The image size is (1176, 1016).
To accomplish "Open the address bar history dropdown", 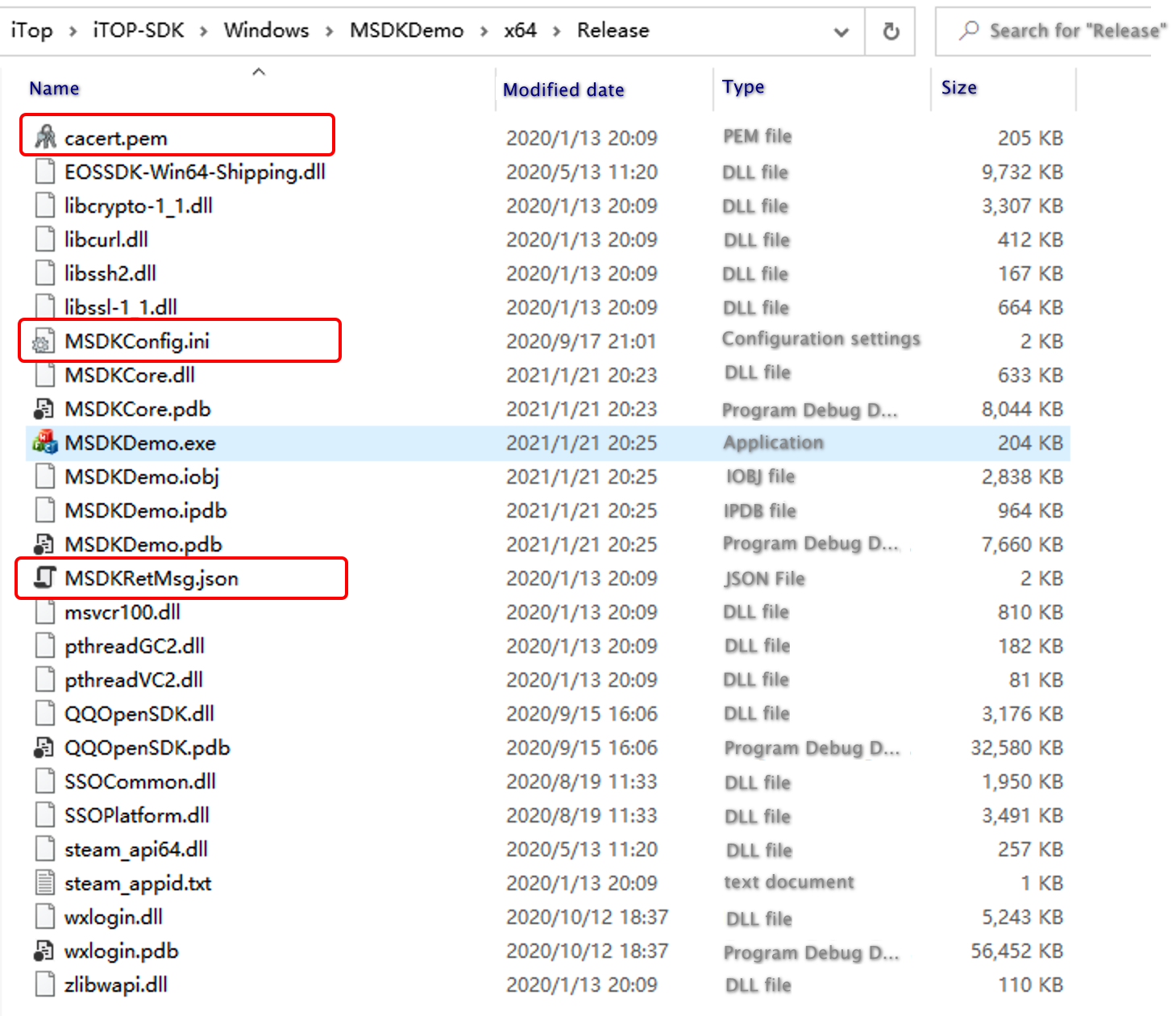I will pyautogui.click(x=841, y=31).
